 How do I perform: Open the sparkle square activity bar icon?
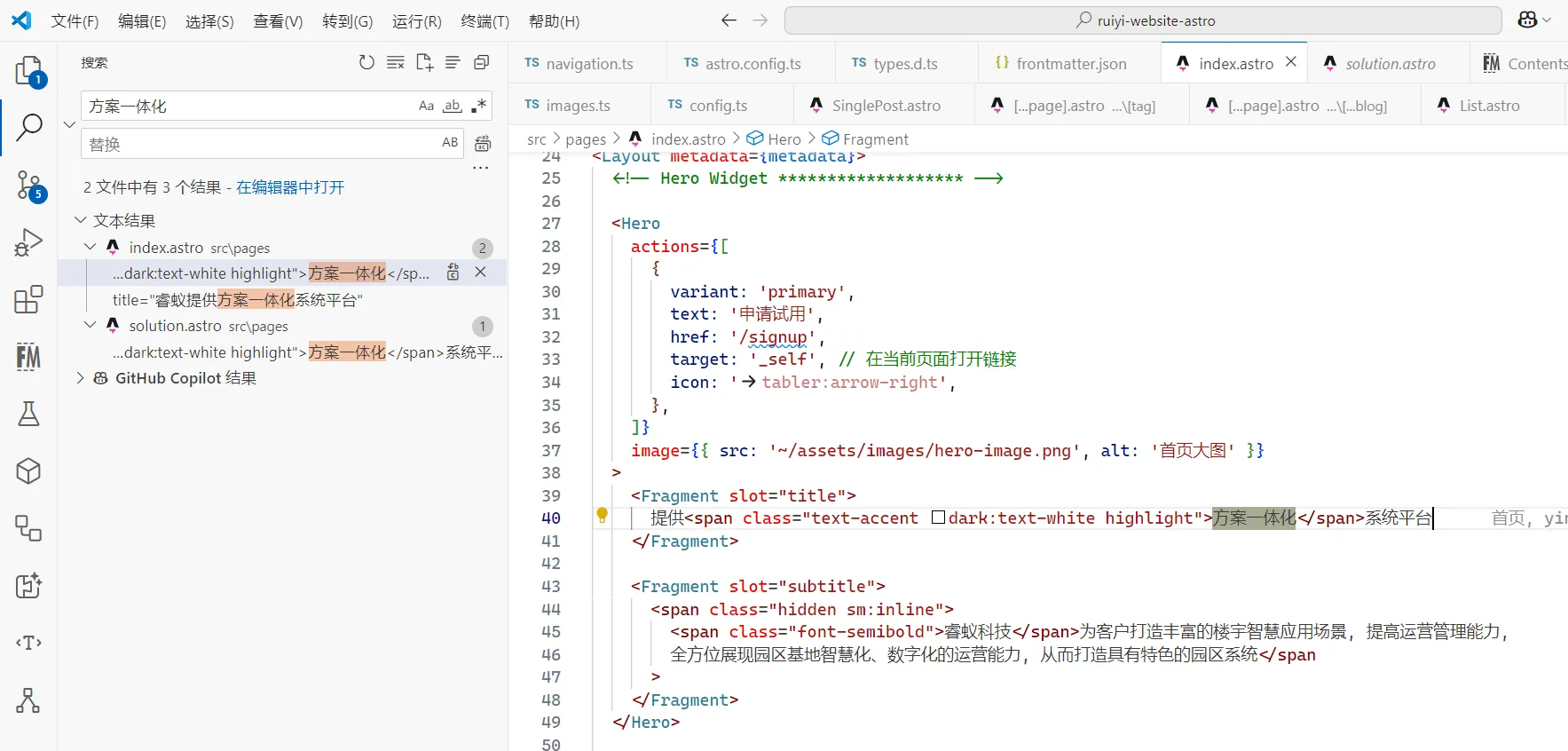click(28, 585)
